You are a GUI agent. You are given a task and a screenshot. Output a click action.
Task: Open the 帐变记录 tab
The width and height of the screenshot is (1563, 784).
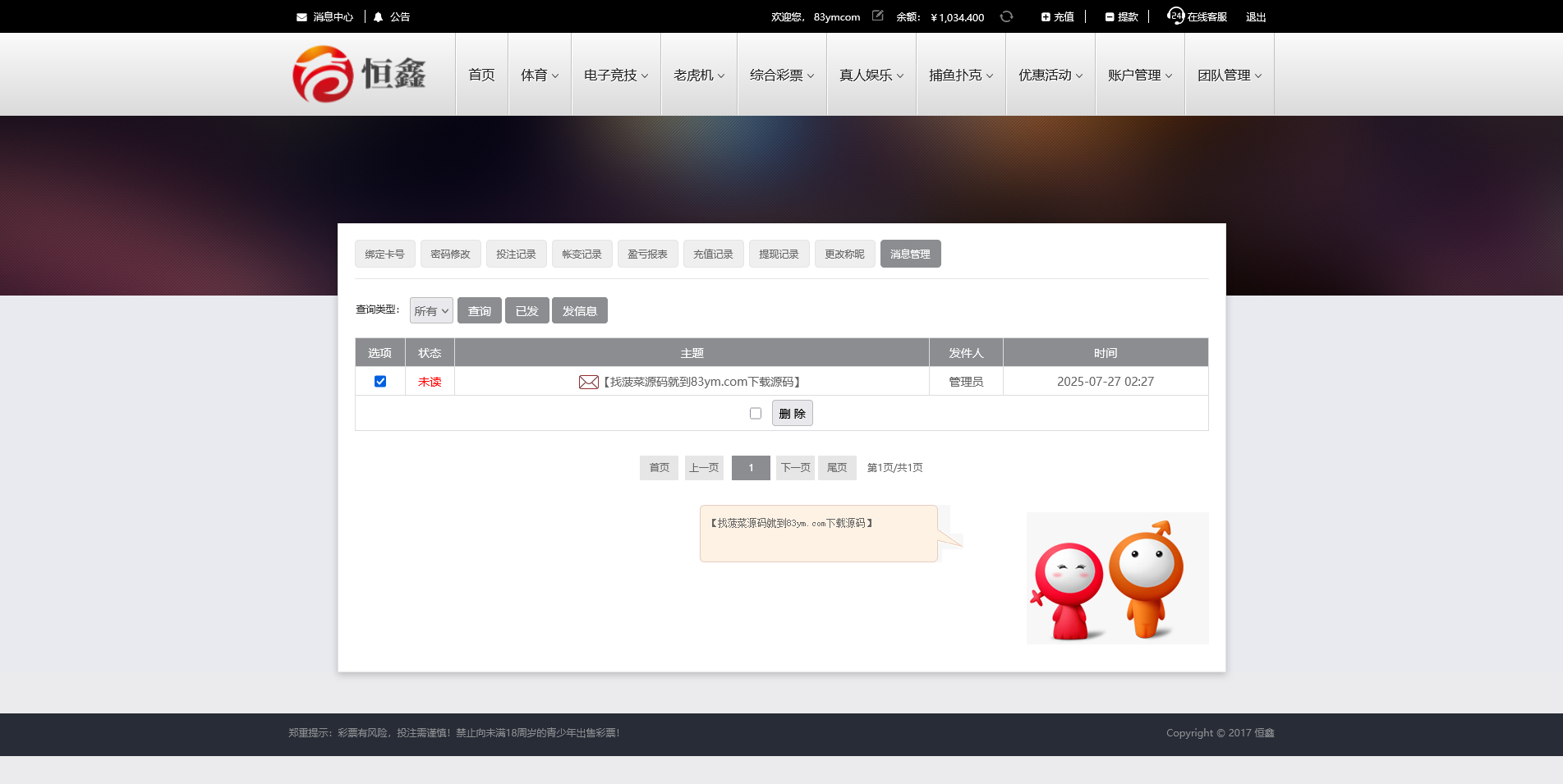point(582,254)
